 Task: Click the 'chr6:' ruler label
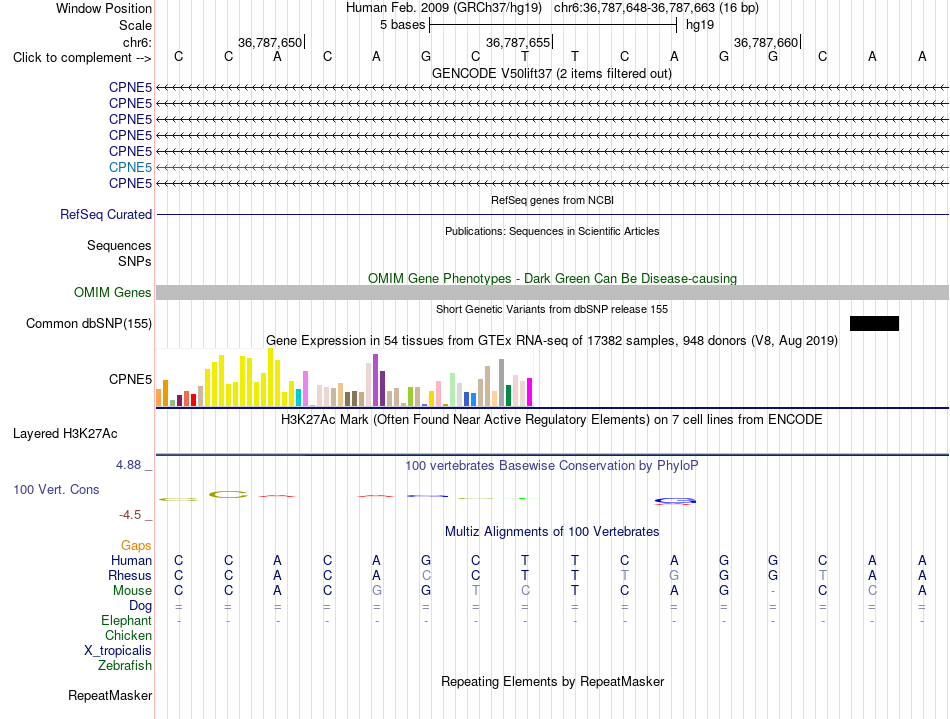(137, 42)
